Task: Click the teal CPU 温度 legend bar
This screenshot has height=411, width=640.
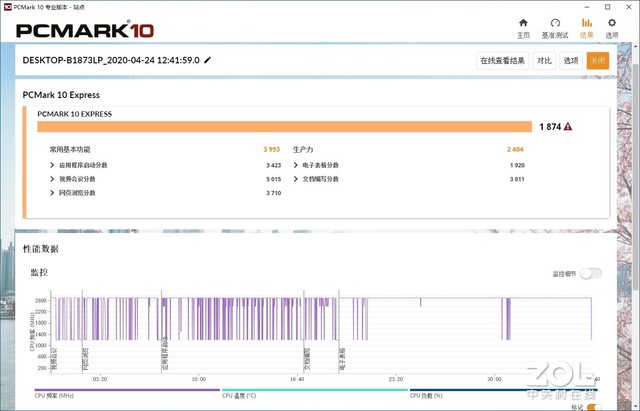Action: (x=313, y=391)
